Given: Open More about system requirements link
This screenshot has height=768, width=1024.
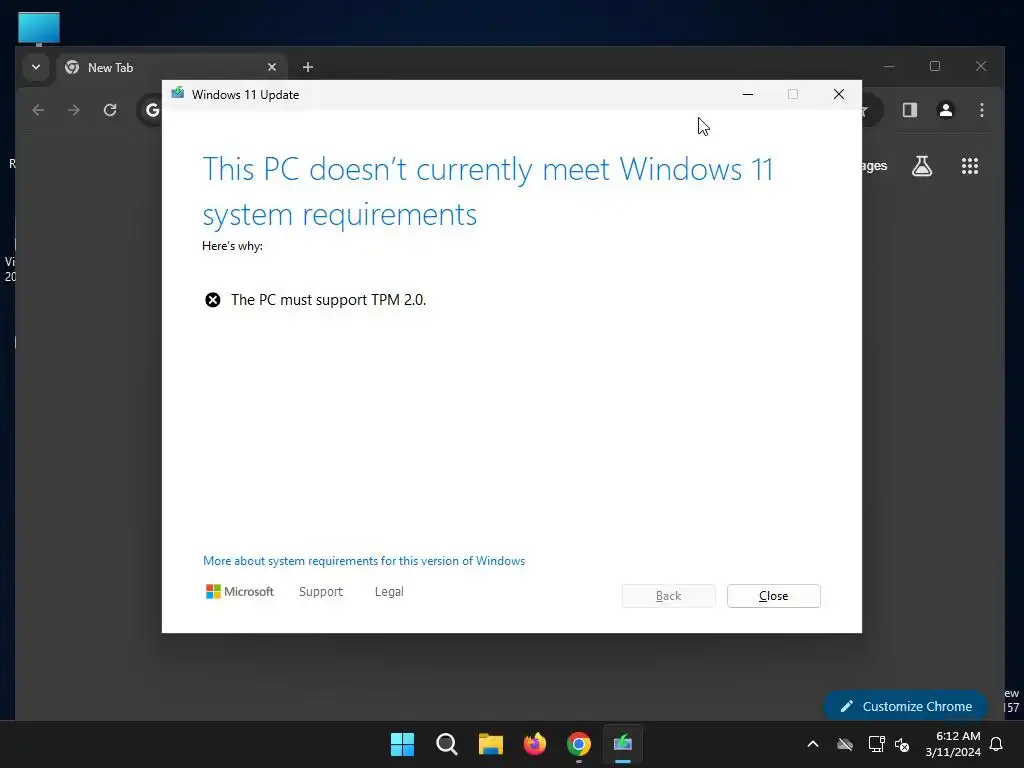Looking at the screenshot, I should coord(364,561).
